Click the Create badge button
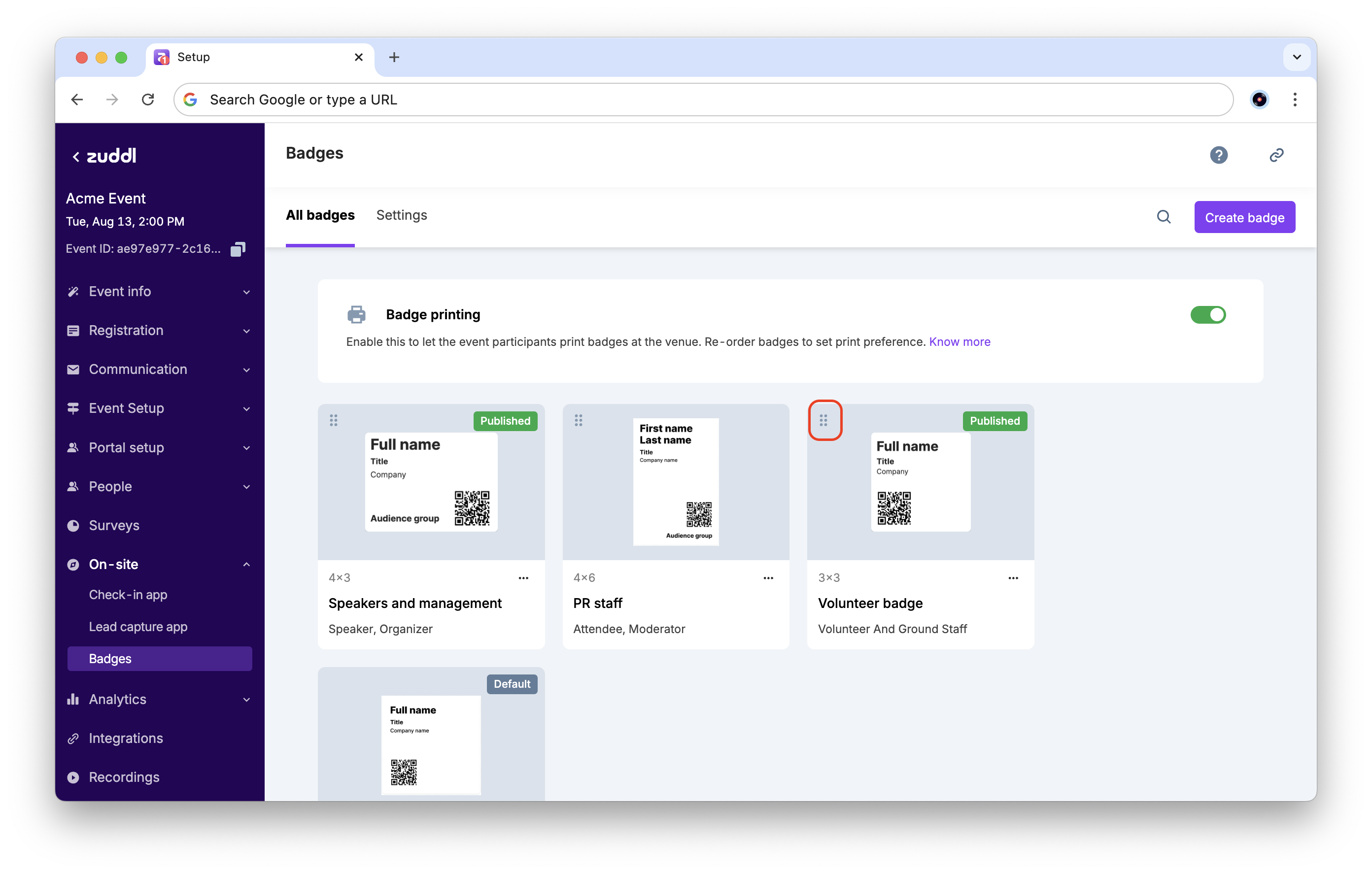 pos(1244,218)
